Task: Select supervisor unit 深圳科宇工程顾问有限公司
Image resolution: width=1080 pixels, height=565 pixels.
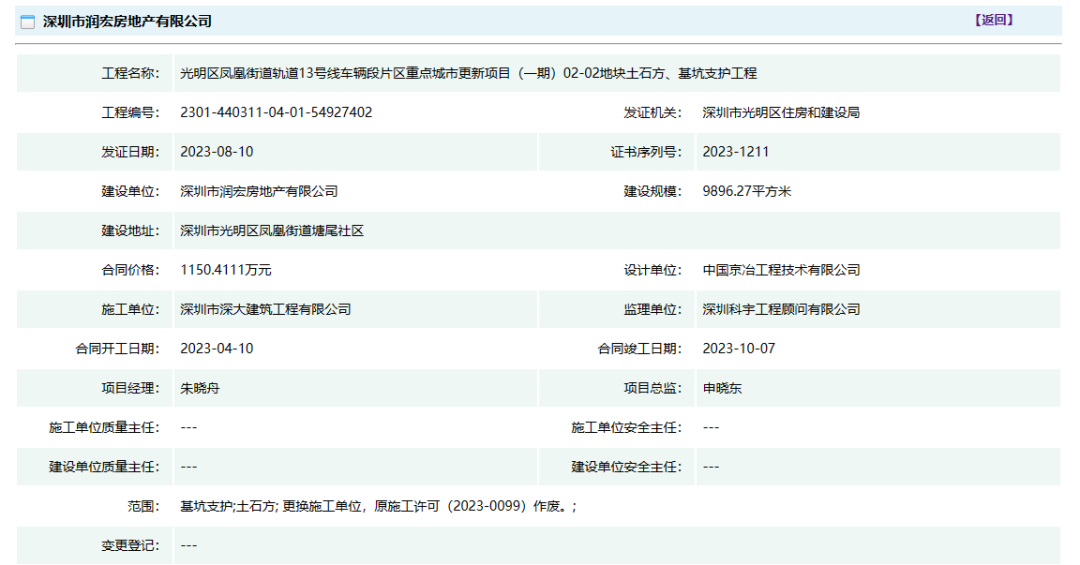Action: 781,309
